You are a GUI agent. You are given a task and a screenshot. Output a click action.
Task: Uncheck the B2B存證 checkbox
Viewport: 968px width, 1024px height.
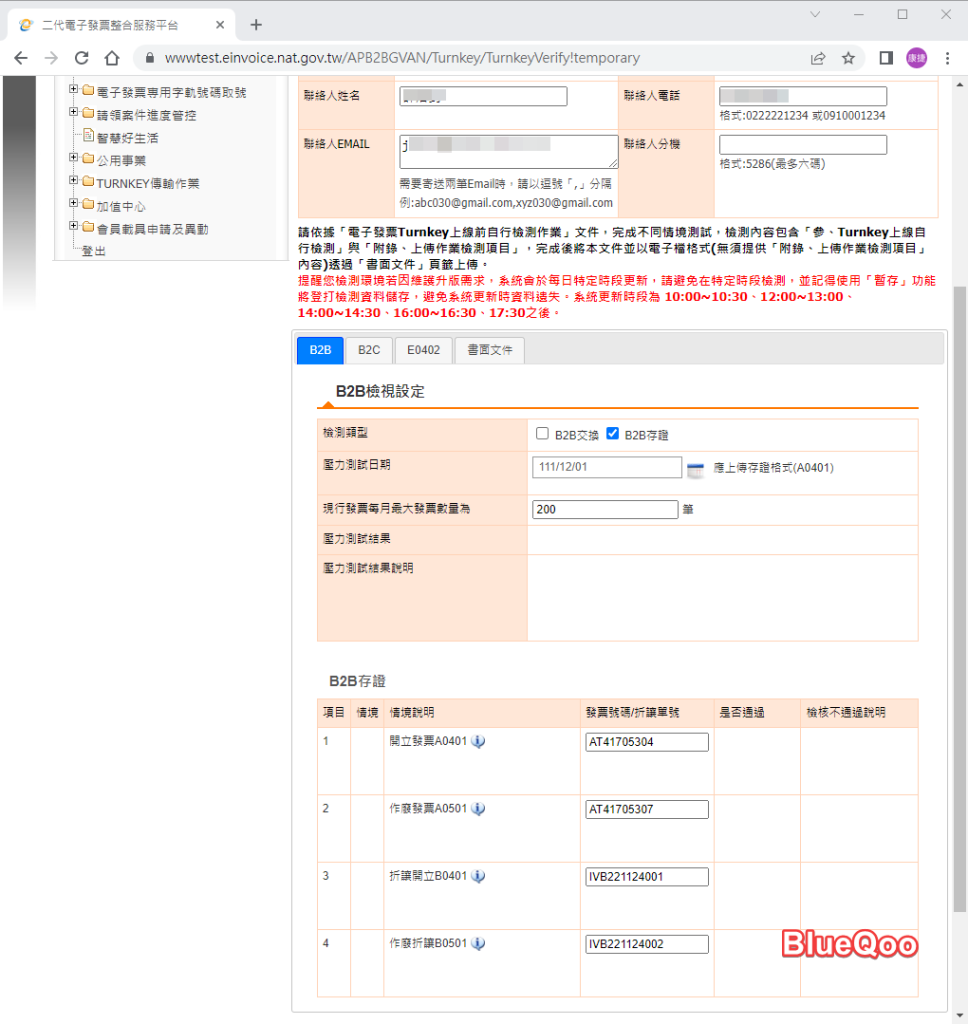coord(613,434)
